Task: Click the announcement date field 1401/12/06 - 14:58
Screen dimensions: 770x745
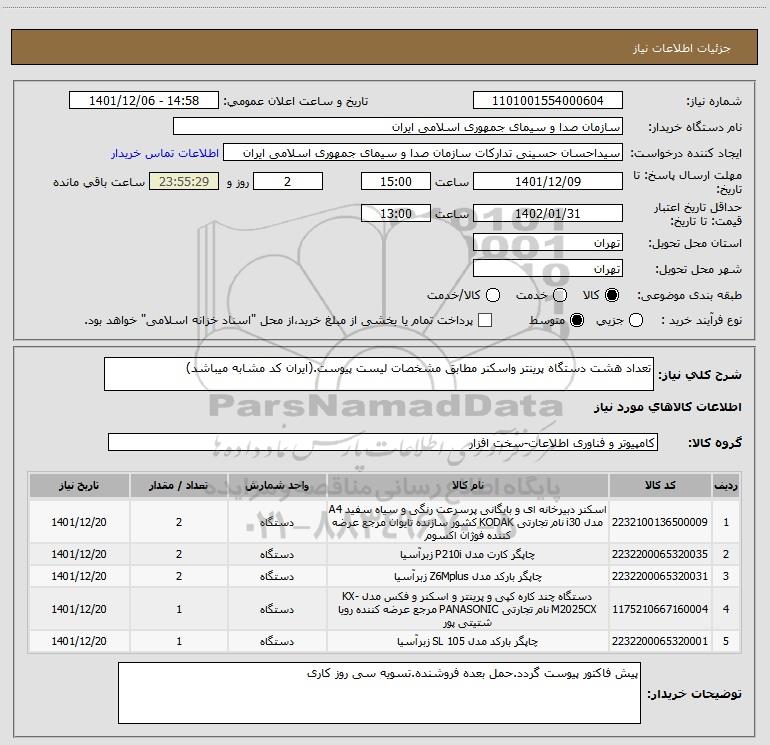Action: click(x=144, y=101)
